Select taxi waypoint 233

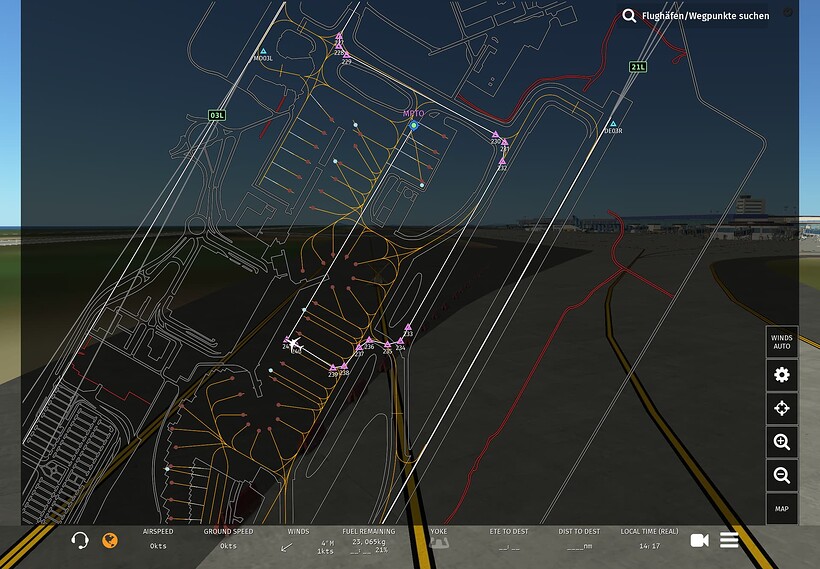pyautogui.click(x=408, y=327)
